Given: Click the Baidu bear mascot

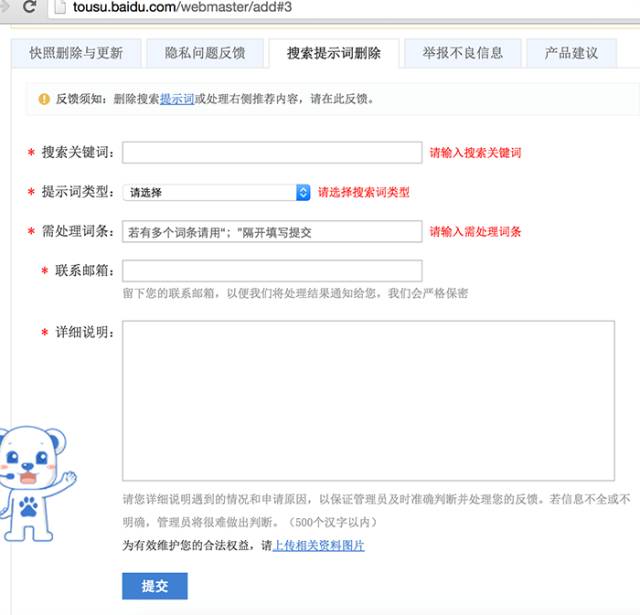Looking at the screenshot, I should point(35,484).
